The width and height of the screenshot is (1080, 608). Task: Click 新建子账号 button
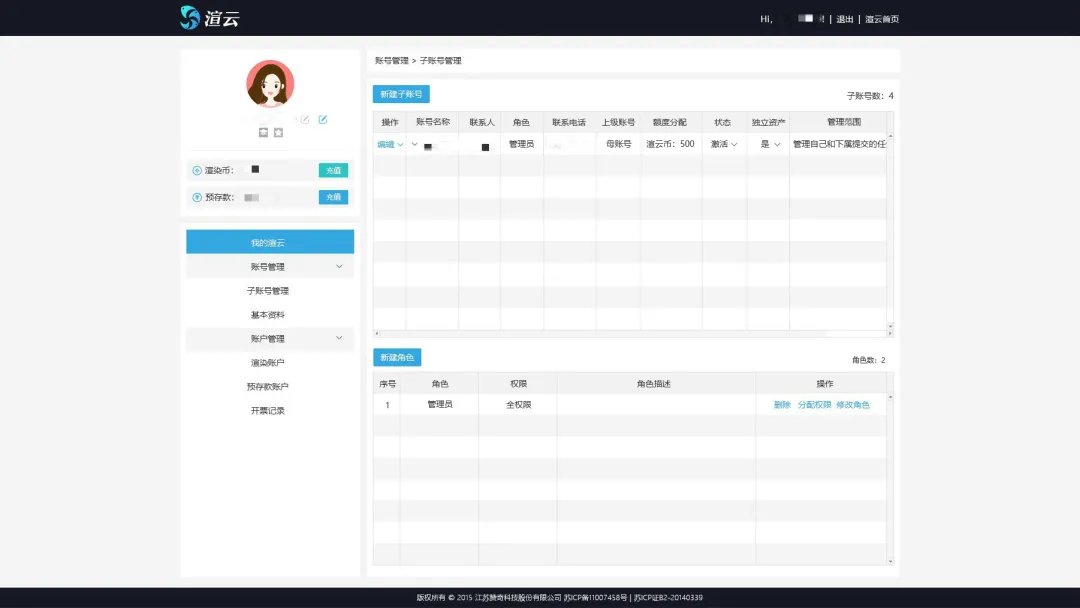click(x=401, y=95)
